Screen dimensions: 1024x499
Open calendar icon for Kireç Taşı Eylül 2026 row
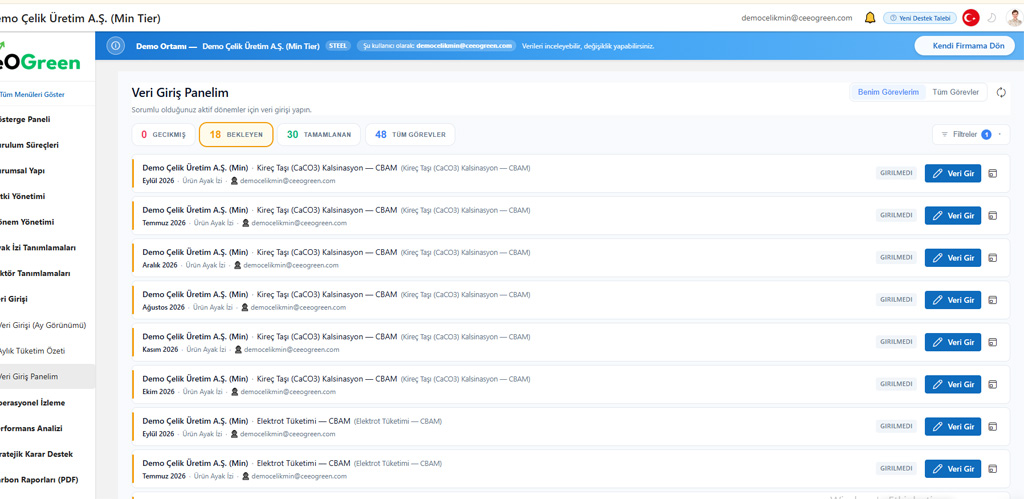point(993,174)
